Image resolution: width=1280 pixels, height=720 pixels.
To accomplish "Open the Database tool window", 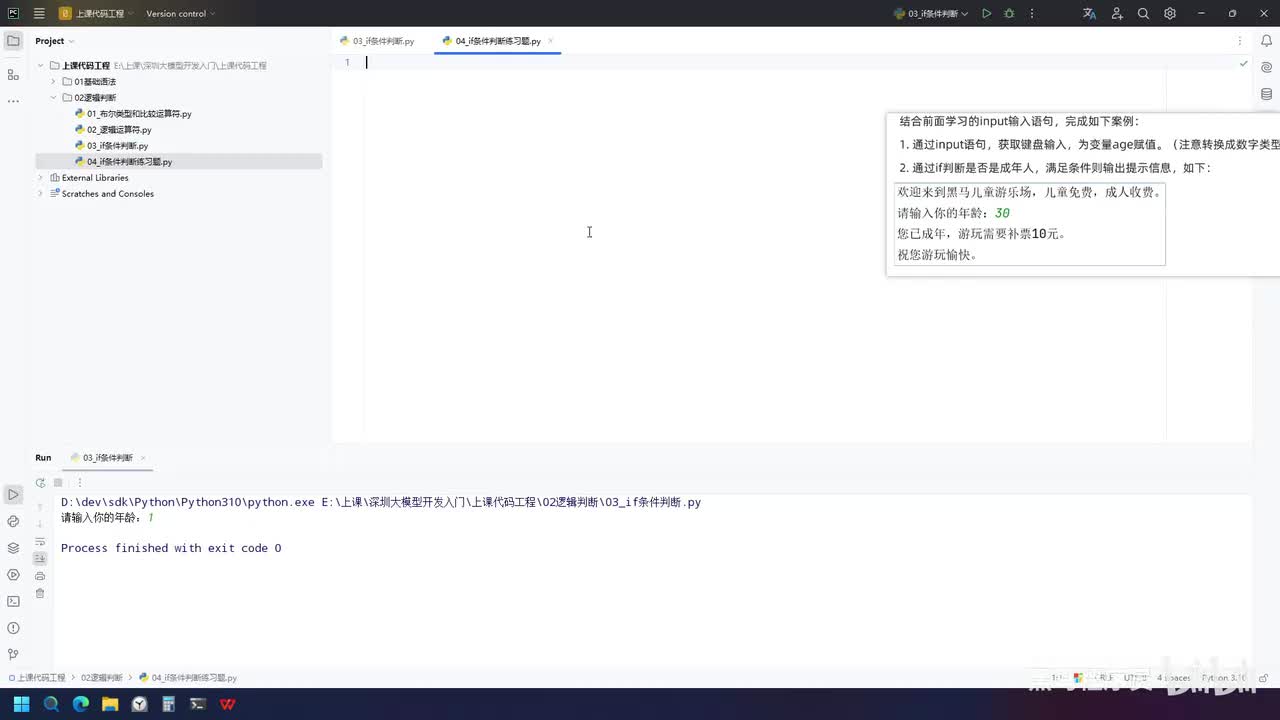I will 1266,95.
